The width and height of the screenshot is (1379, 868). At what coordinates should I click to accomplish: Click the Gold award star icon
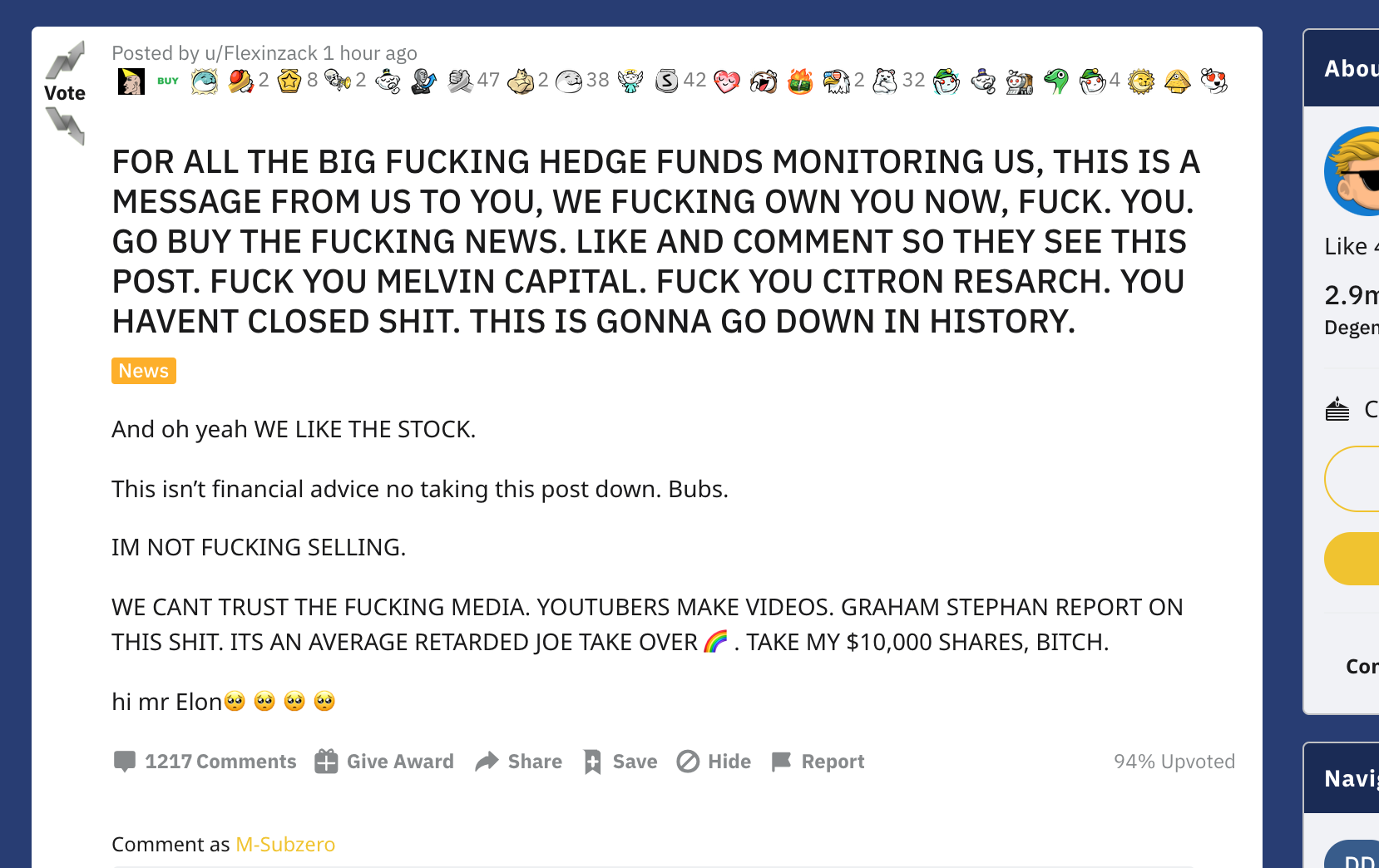click(x=289, y=81)
